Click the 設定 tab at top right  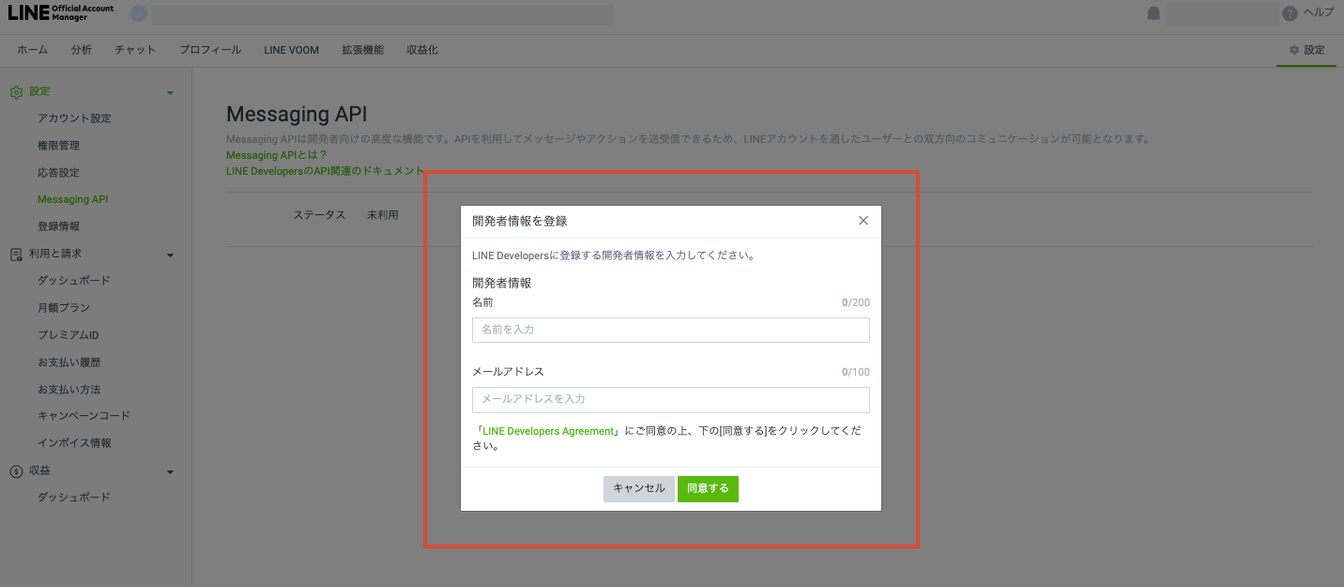[x=1306, y=50]
